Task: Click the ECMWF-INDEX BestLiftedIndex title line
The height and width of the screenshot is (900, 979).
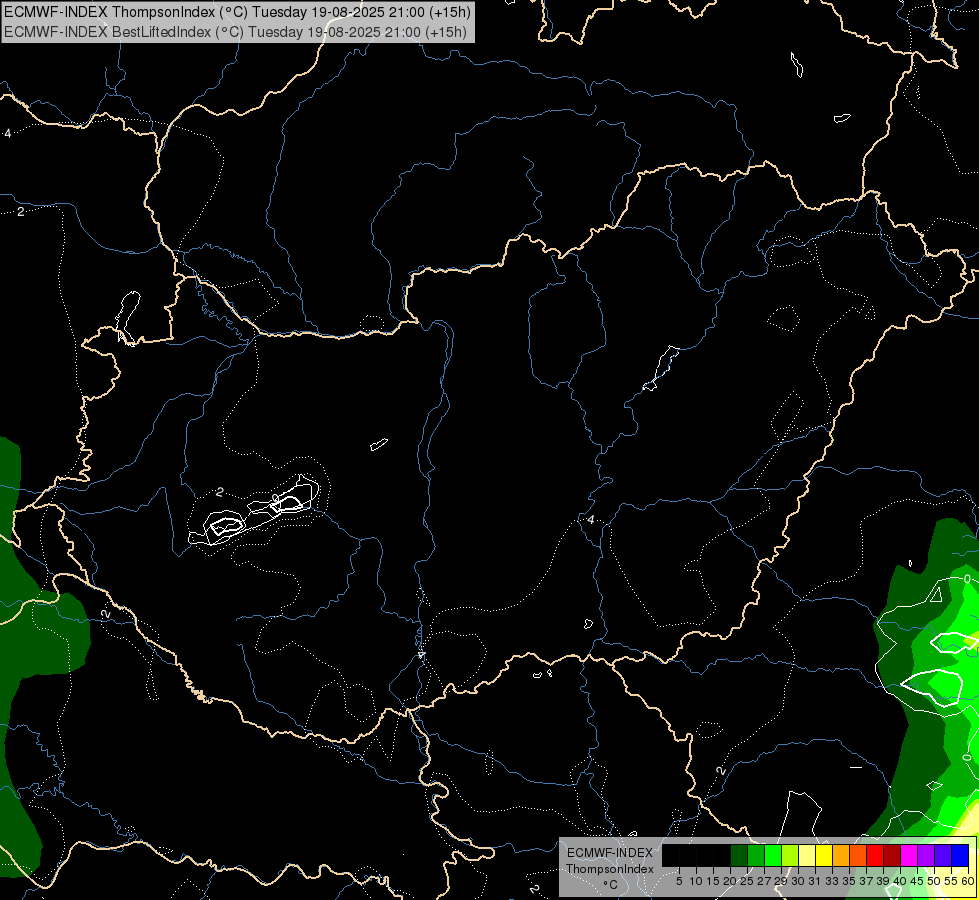Action: point(235,32)
